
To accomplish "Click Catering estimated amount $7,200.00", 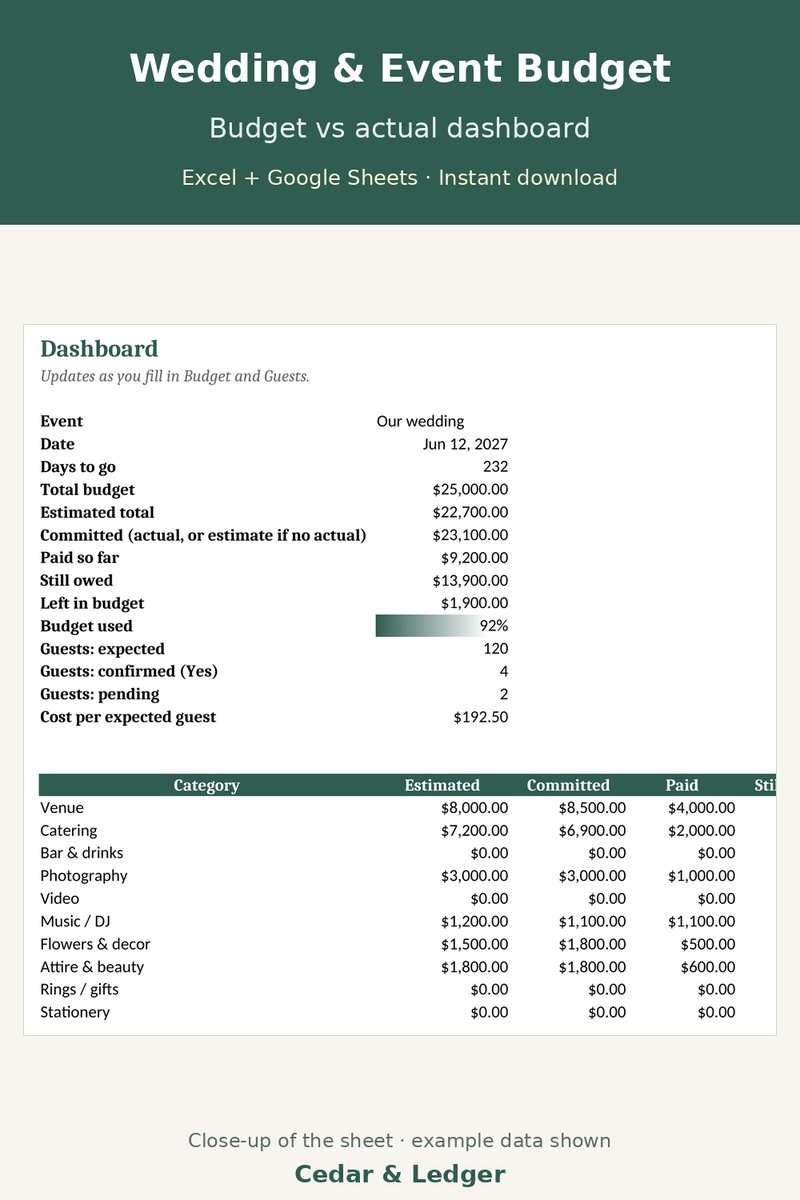I will click(x=474, y=830).
